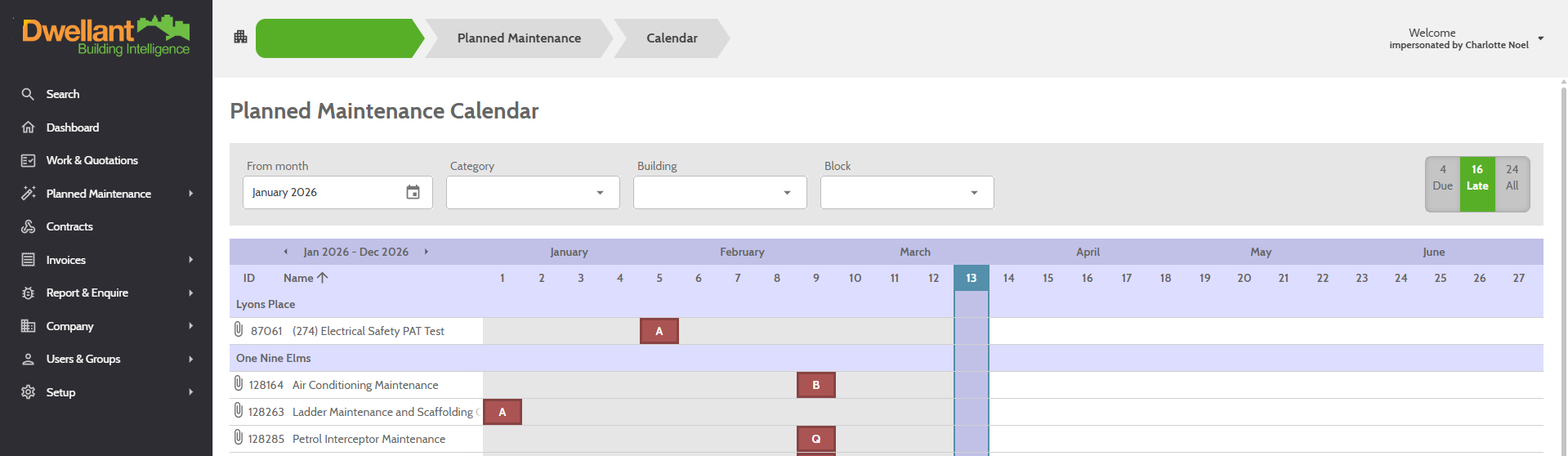Go to Planned Maintenance breadcrumb

[x=519, y=38]
